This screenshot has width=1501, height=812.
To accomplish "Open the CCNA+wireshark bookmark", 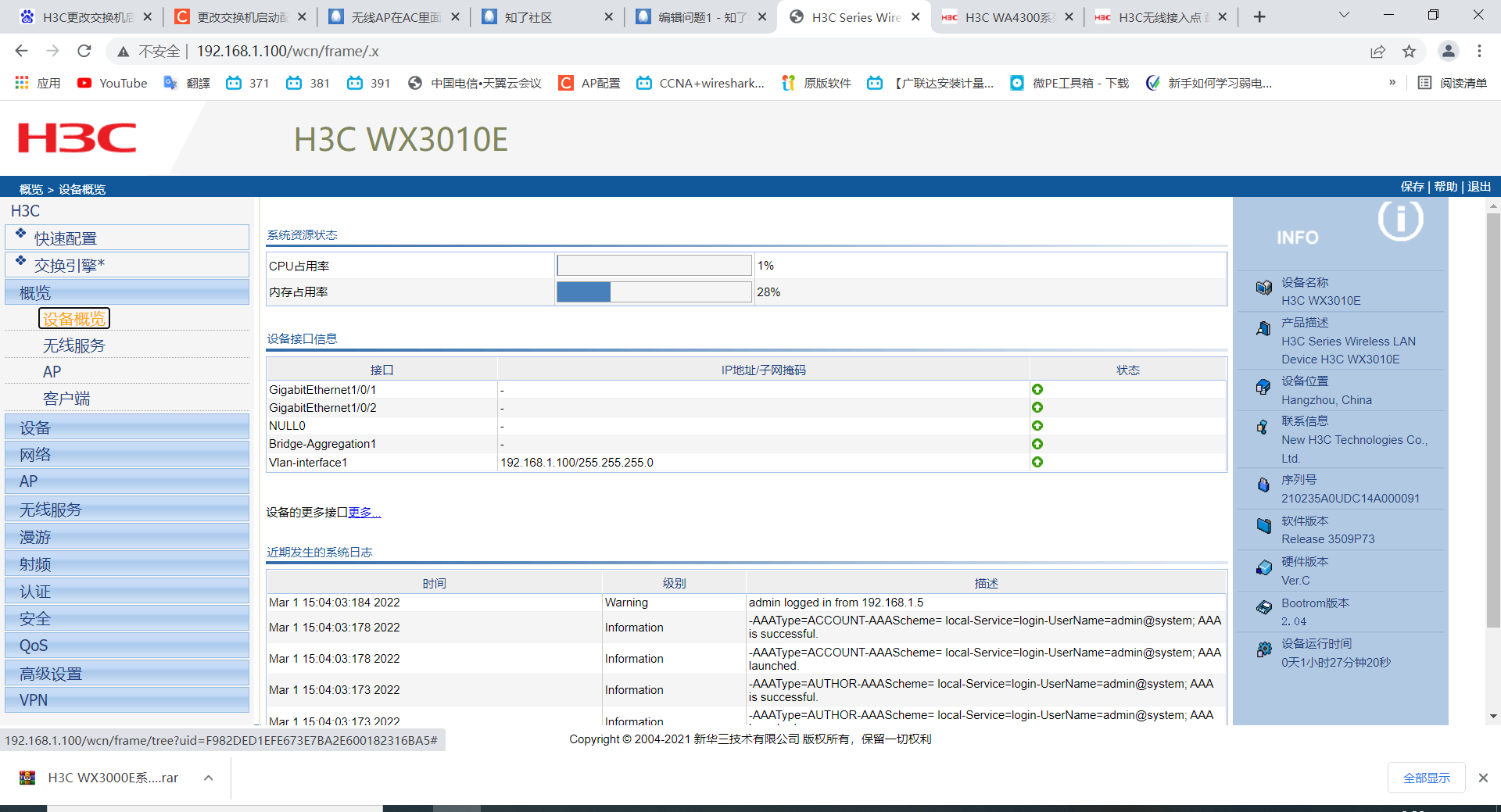I will tap(700, 83).
